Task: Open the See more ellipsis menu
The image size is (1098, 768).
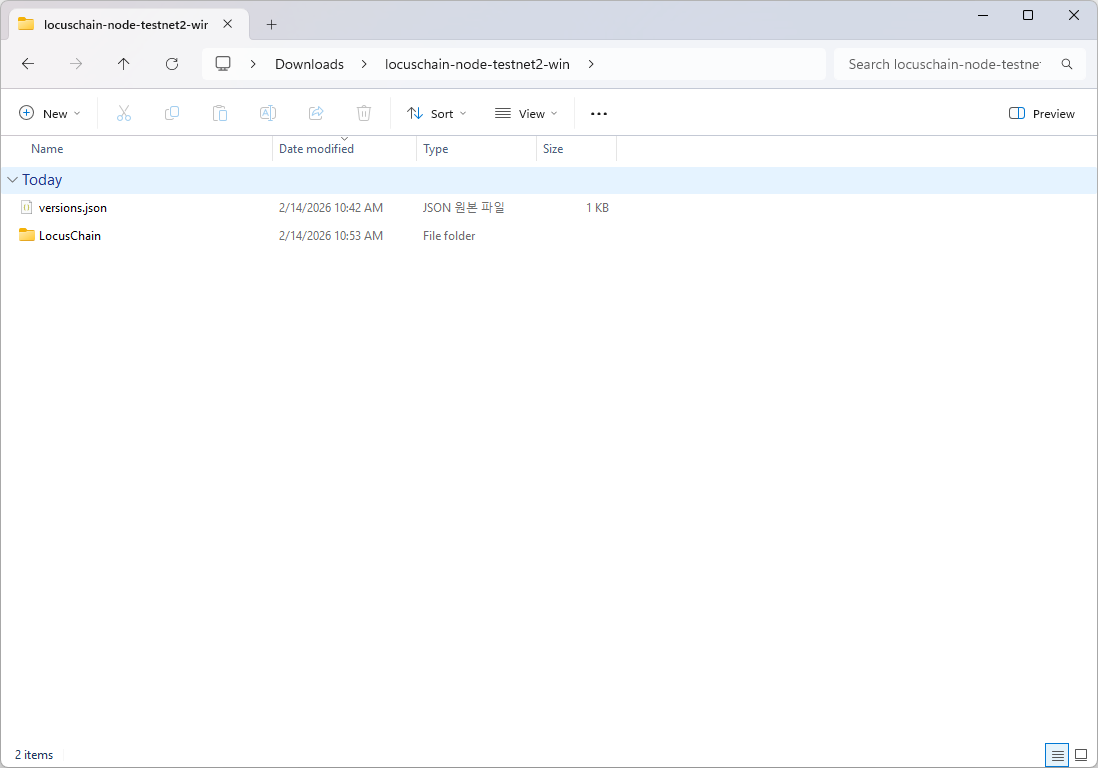Action: (599, 114)
